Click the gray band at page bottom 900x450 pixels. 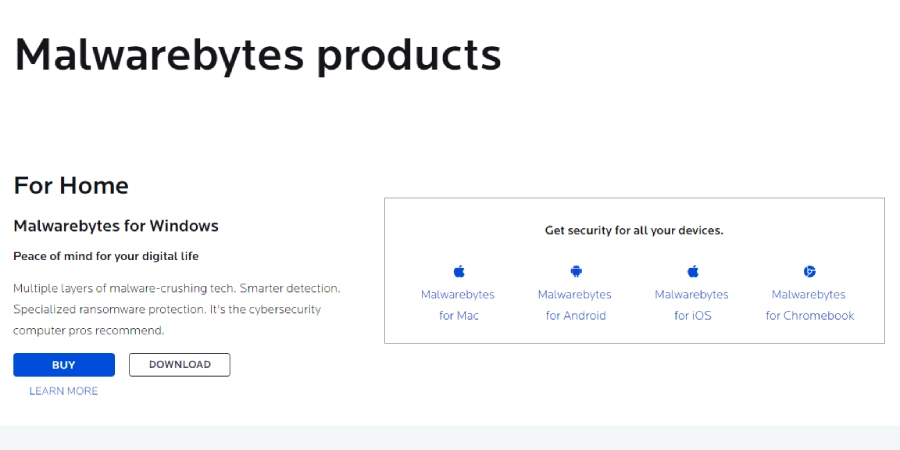coord(450,438)
